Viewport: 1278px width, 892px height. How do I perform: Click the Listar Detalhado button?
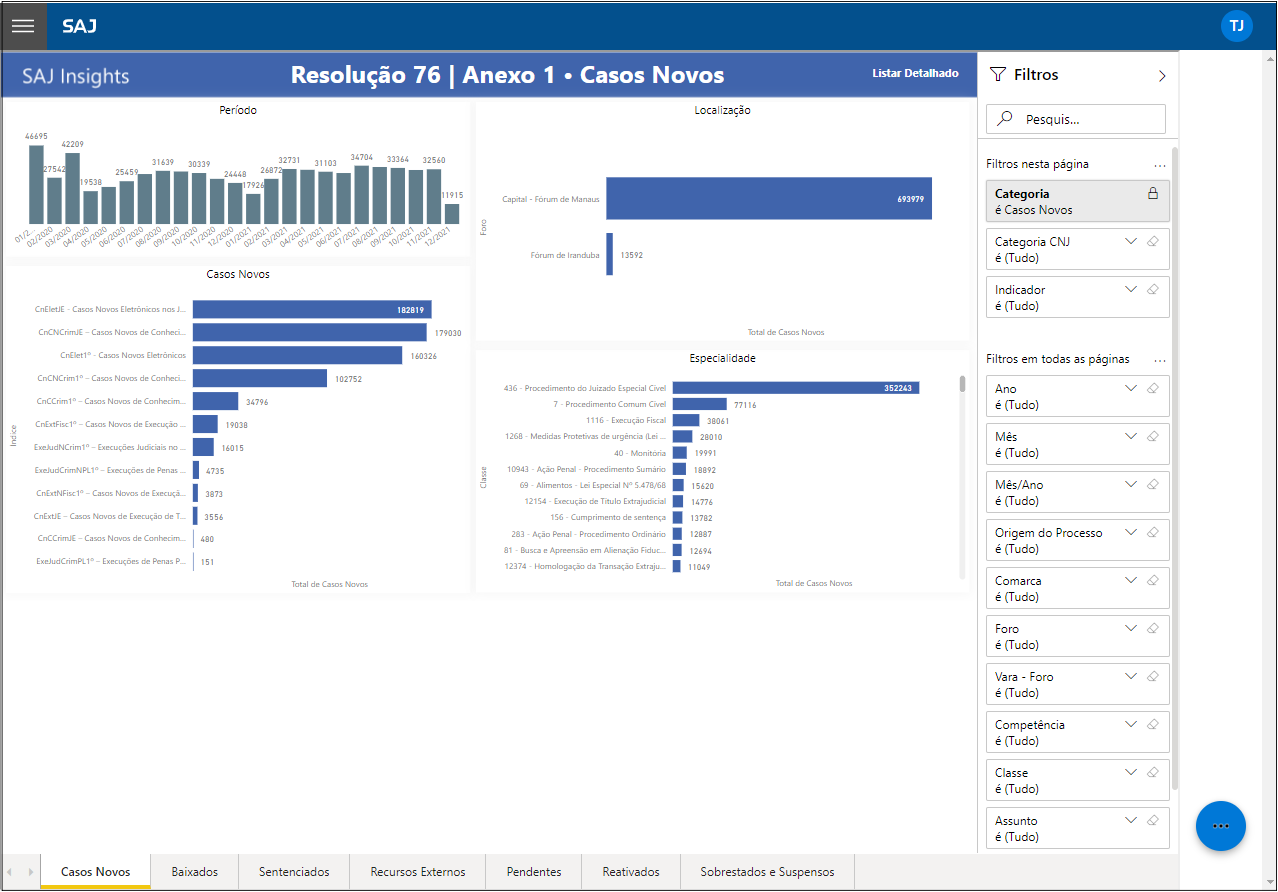point(915,73)
